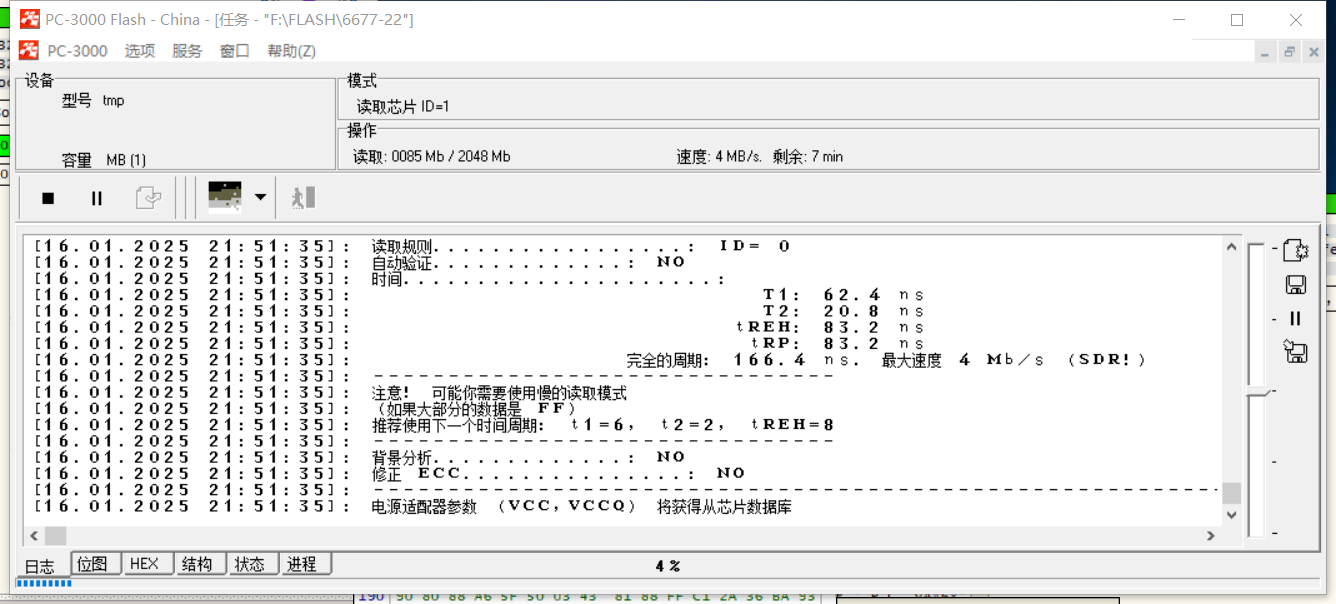Screen dimensions: 1336x604
Task: Click the log scroll-down arrow
Action: tap(1231, 515)
